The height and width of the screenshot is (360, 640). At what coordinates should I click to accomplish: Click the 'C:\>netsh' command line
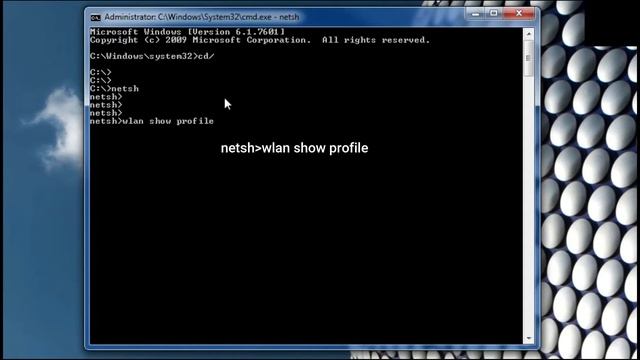click(114, 89)
